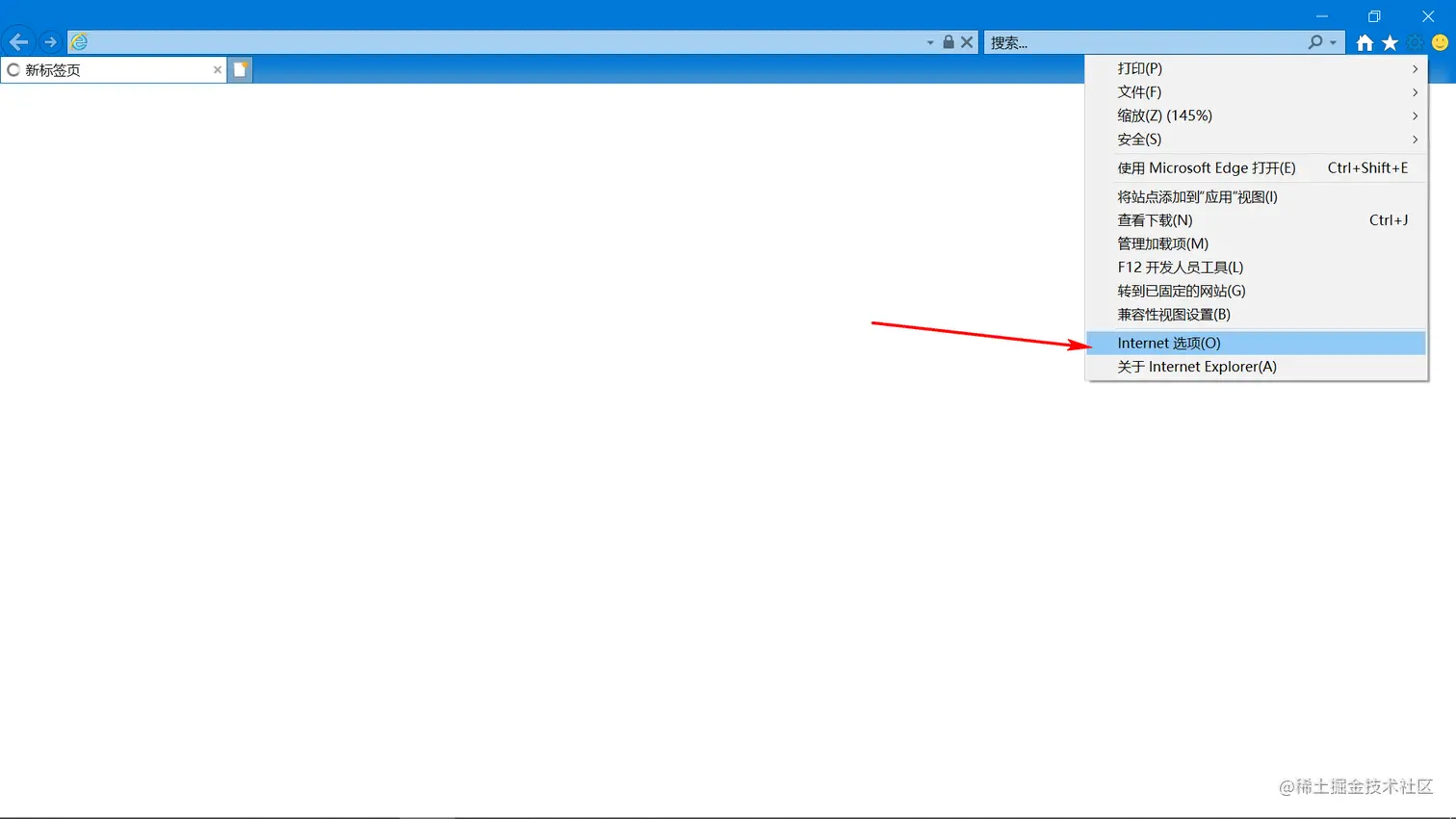
Task: Choose 将站点添加到"应用"视图(I)
Action: 1257,196
